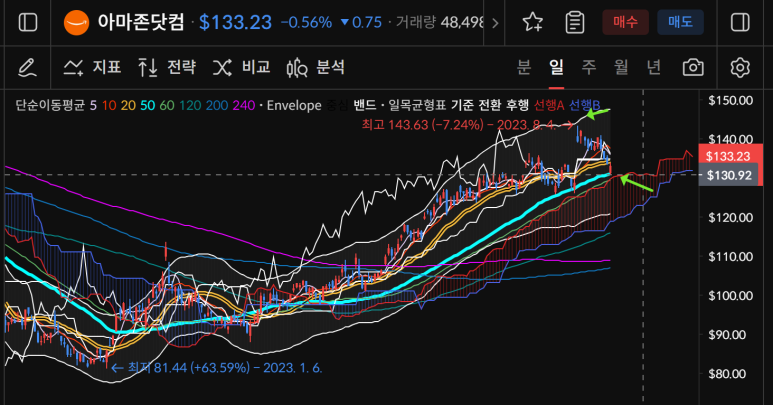Click the 기준 base line legend

coord(462,105)
